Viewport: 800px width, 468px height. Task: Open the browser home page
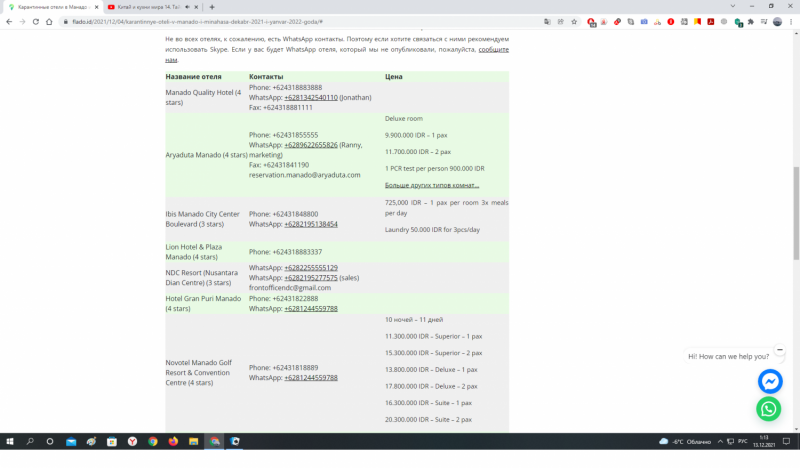49,22
